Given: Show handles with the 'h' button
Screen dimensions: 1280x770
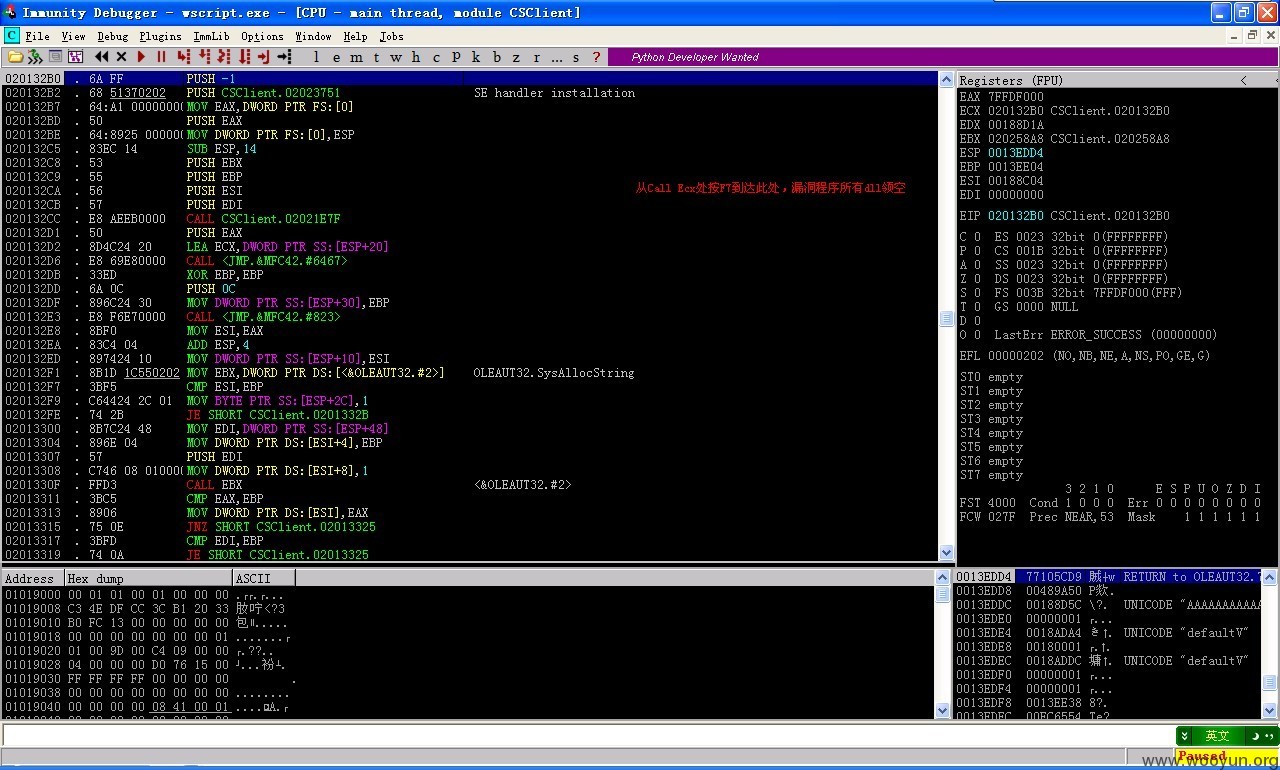Looking at the screenshot, I should (416, 57).
